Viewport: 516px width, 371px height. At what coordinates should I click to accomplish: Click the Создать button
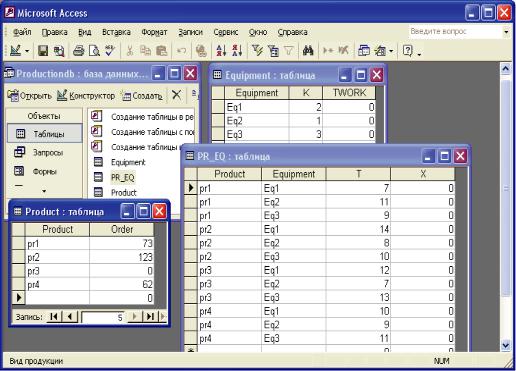[x=142, y=96]
